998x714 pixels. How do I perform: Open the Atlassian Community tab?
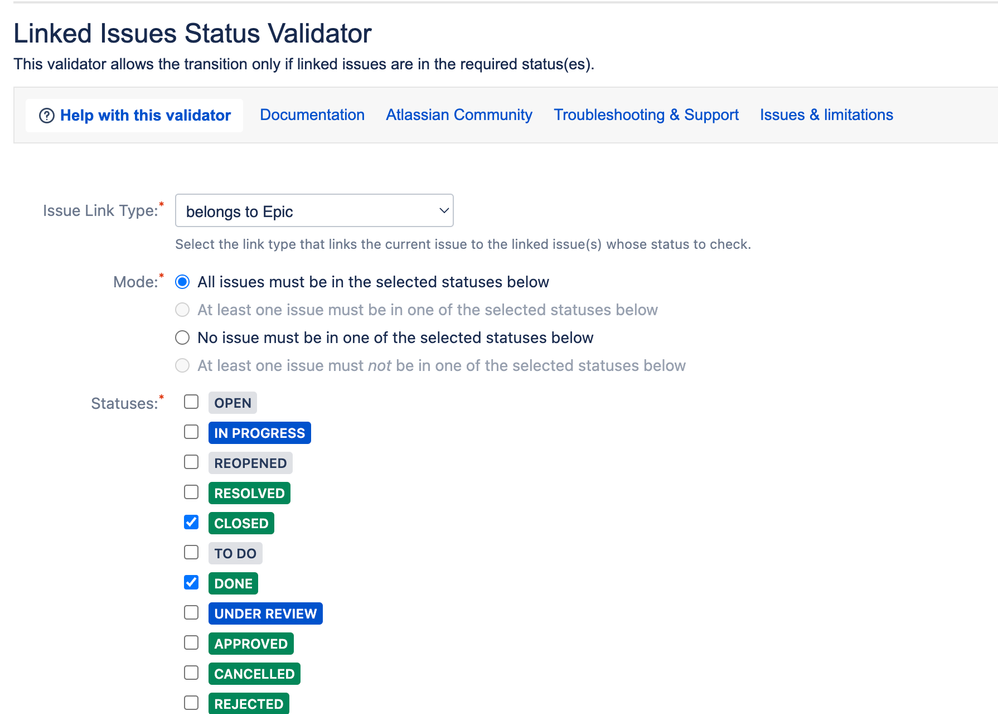[x=459, y=115]
